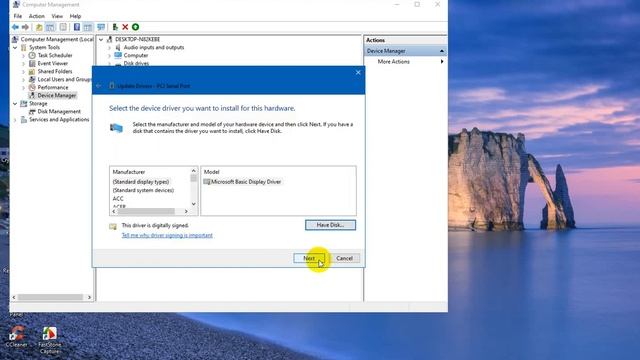The width and height of the screenshot is (640, 360).
Task: Click the Cancel button
Action: click(344, 258)
